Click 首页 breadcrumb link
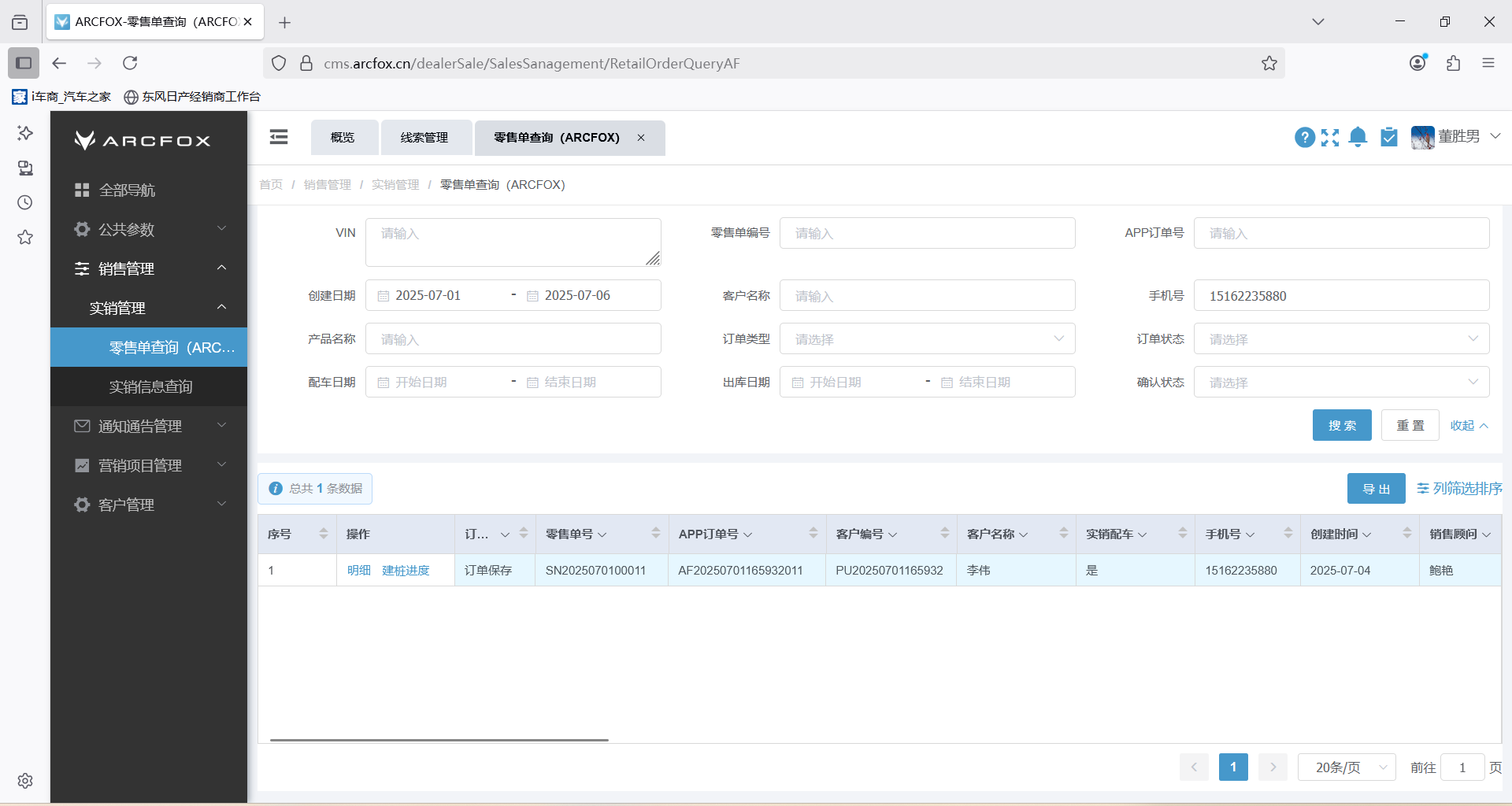 (271, 184)
